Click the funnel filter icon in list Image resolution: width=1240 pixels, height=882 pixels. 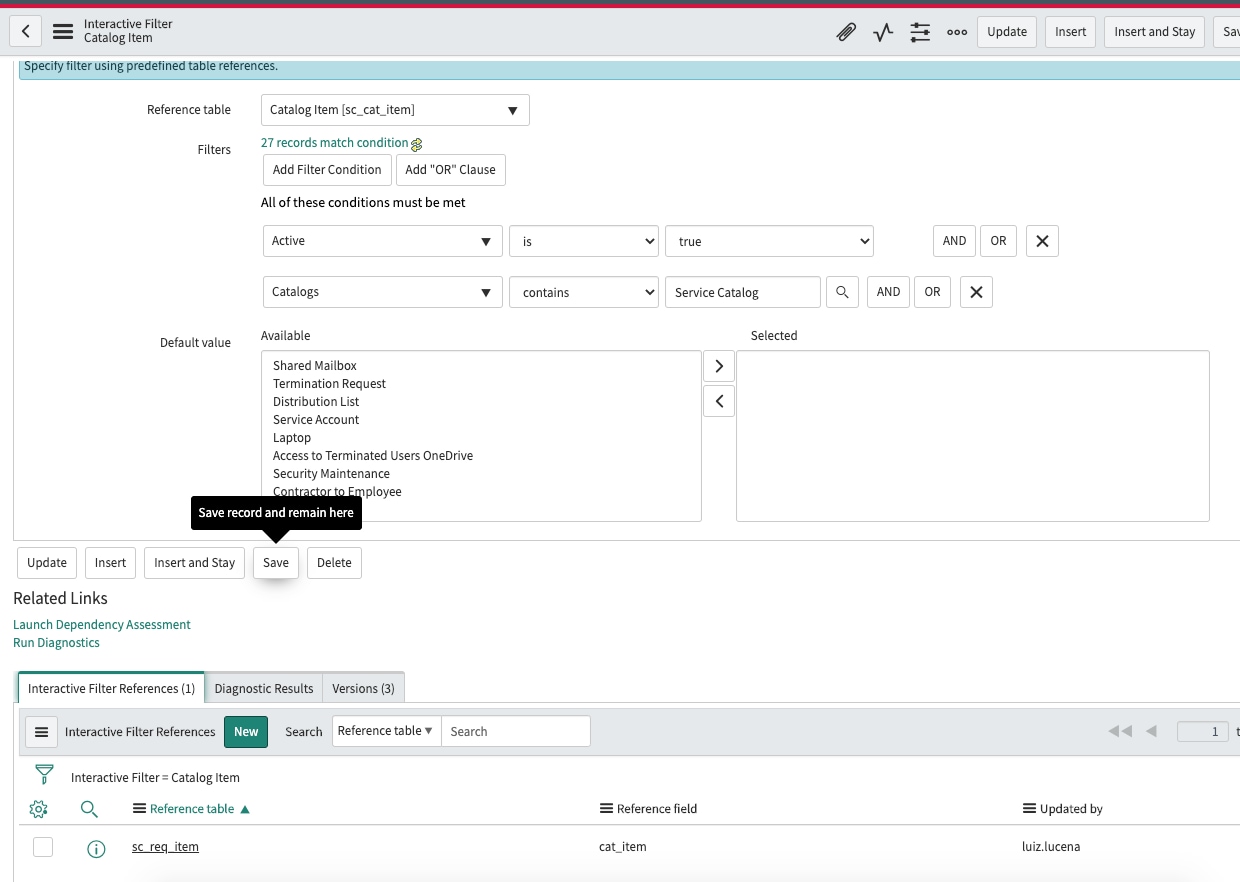(x=44, y=774)
